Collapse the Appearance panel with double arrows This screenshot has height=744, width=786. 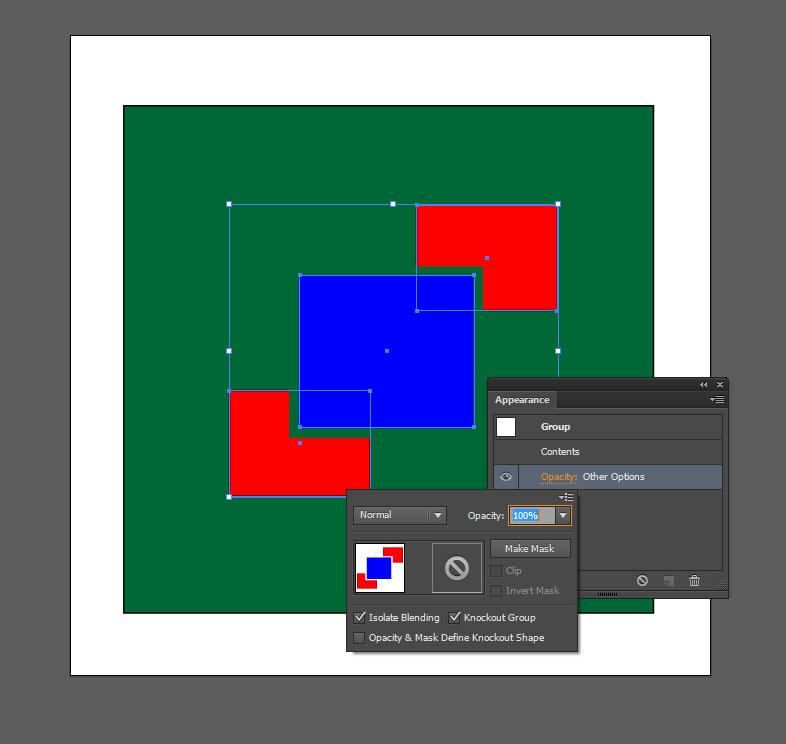click(703, 384)
